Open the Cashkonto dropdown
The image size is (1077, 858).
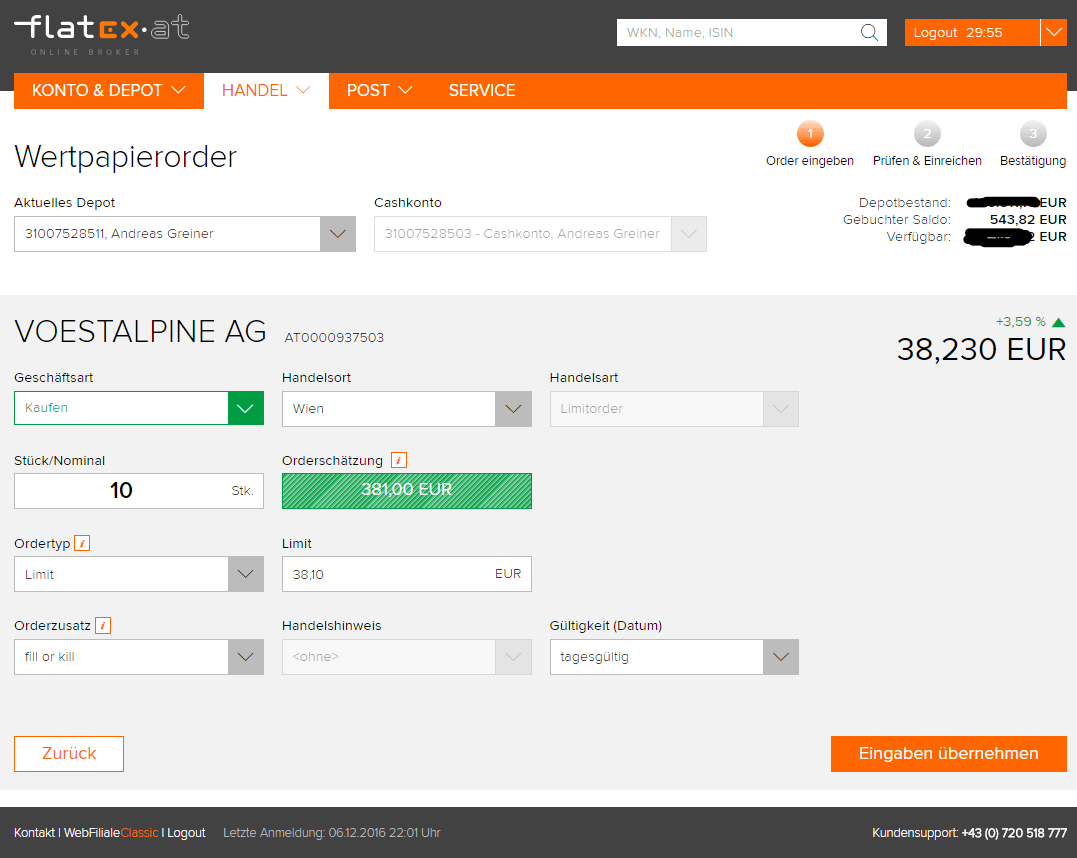(x=540, y=234)
